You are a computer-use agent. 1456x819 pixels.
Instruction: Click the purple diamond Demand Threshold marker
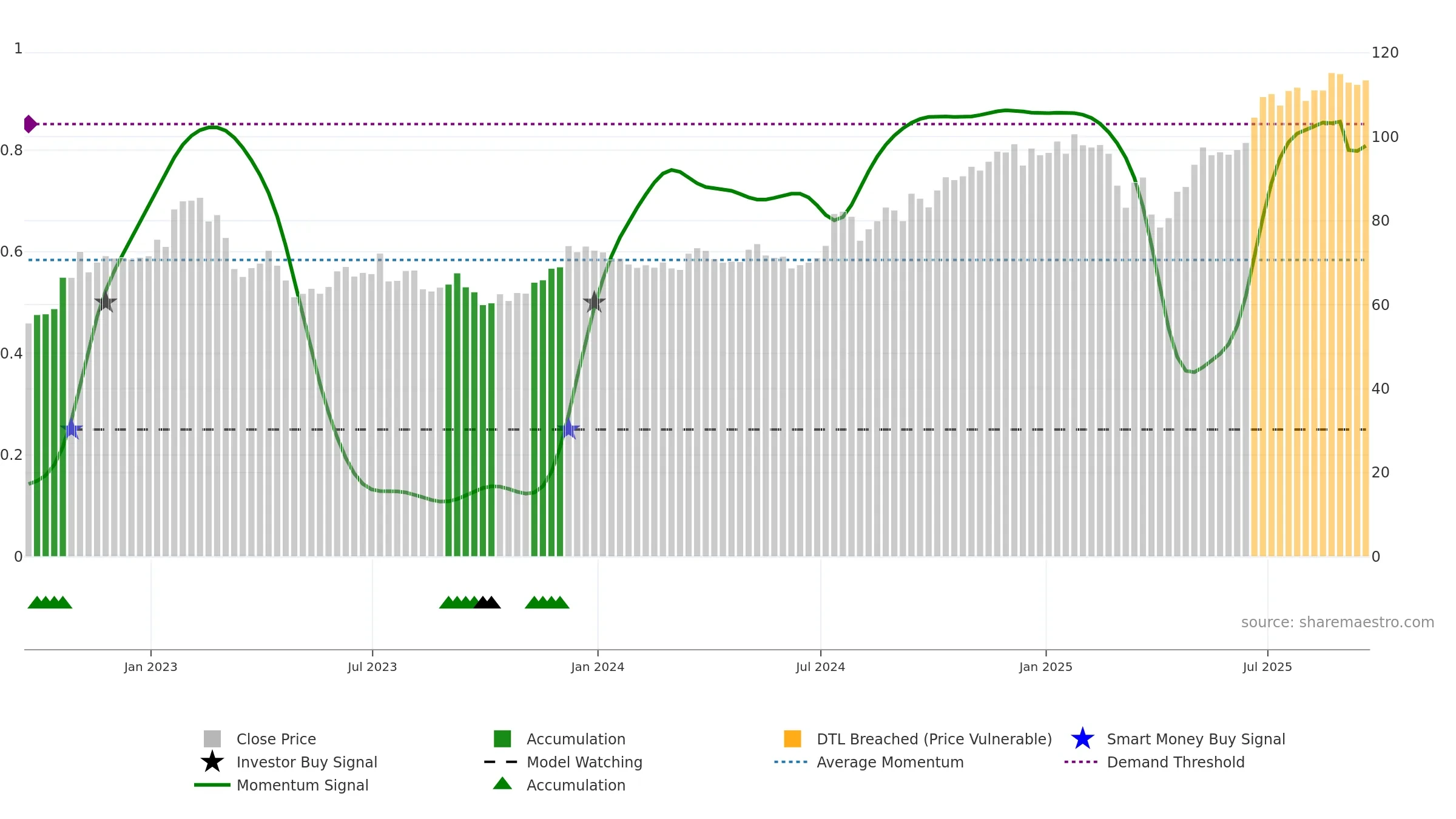point(30,124)
